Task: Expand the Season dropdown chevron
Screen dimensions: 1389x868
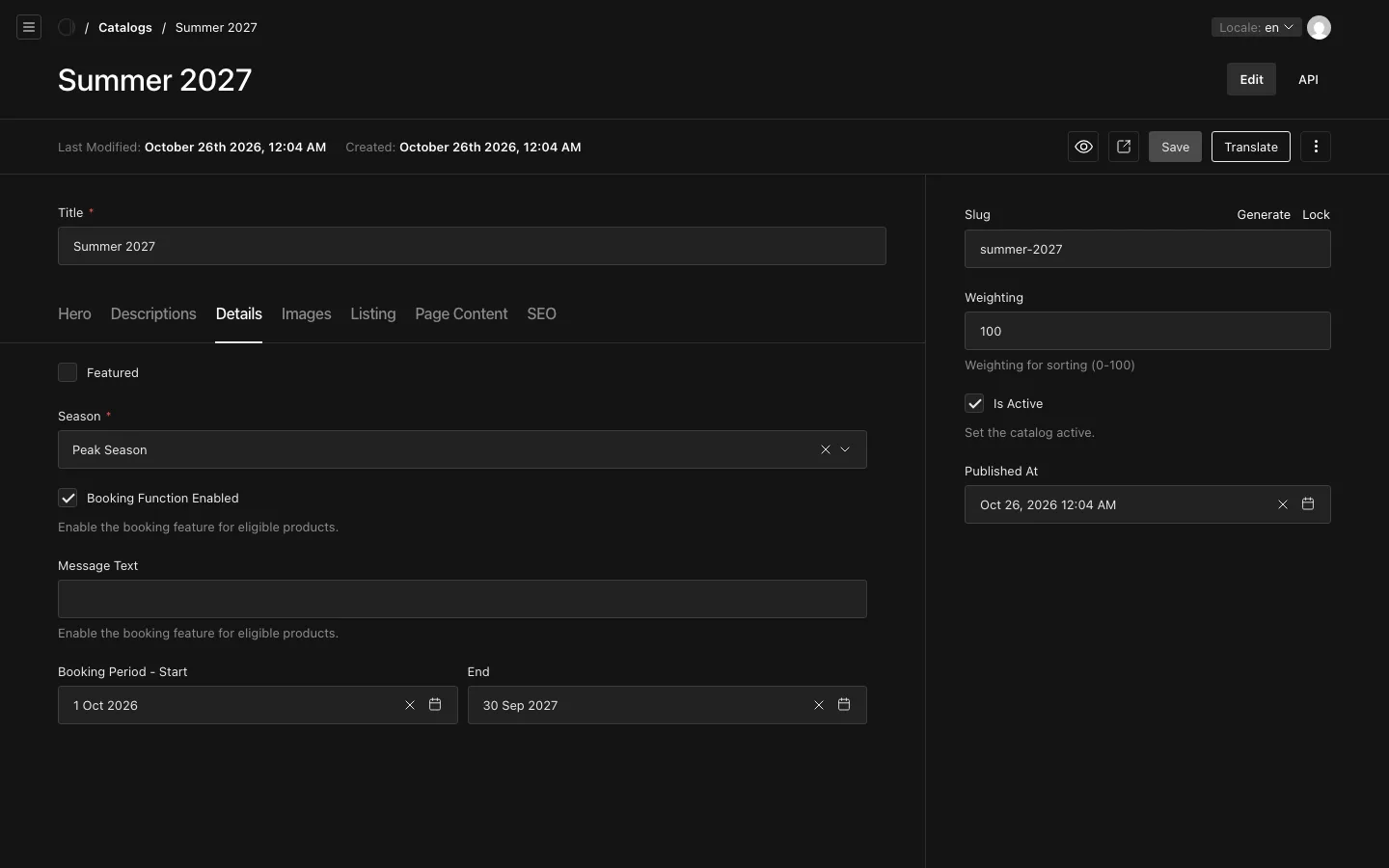Action: coord(845,449)
